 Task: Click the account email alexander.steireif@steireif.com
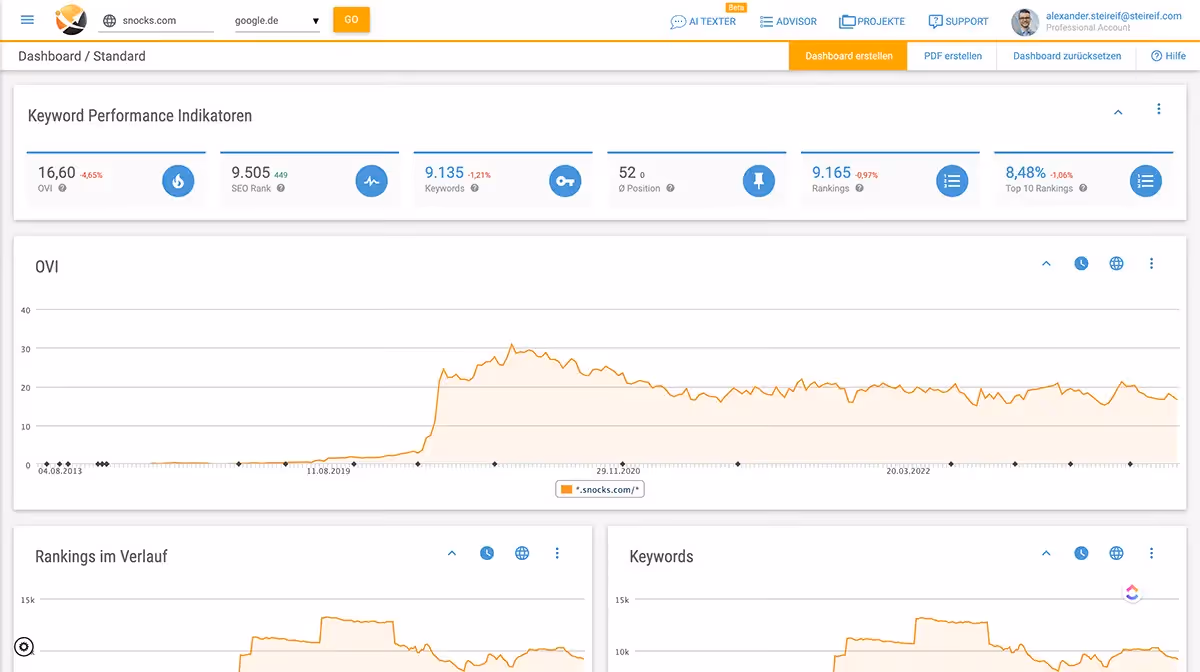(1113, 16)
